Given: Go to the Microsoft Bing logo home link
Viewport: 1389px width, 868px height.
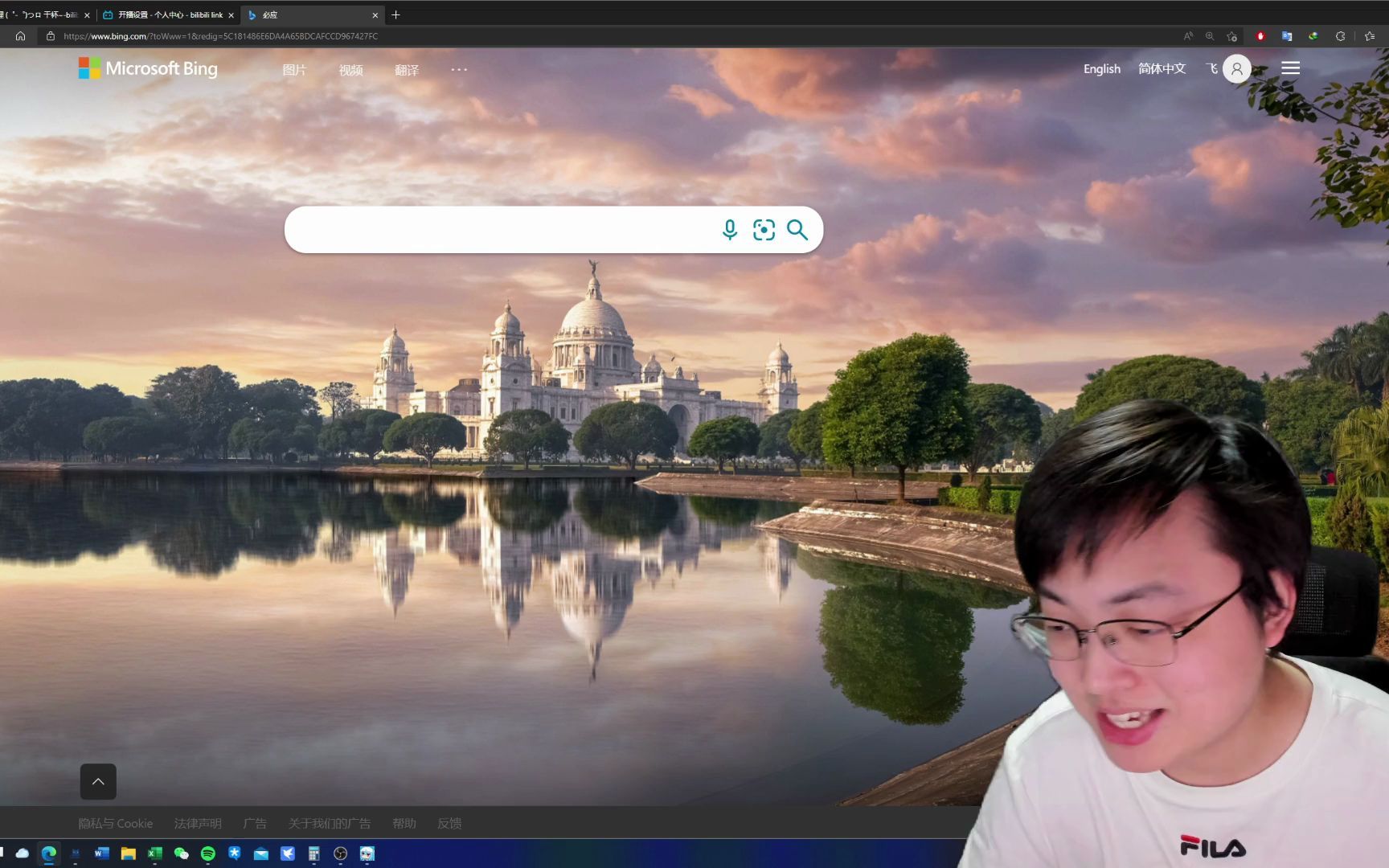Looking at the screenshot, I should click(x=148, y=69).
